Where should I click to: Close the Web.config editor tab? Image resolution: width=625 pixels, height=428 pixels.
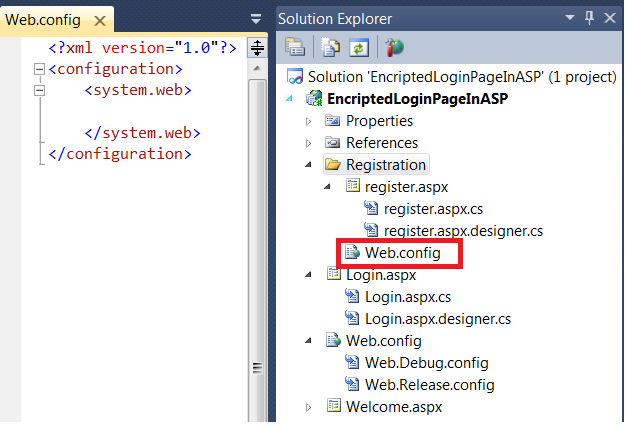(100, 20)
